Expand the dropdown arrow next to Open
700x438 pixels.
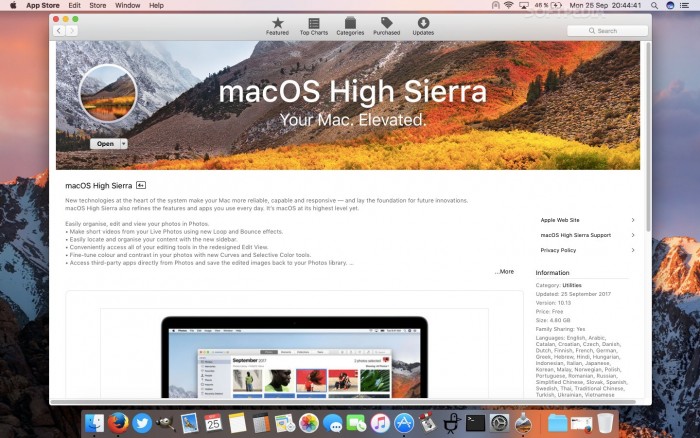pyautogui.click(x=124, y=144)
